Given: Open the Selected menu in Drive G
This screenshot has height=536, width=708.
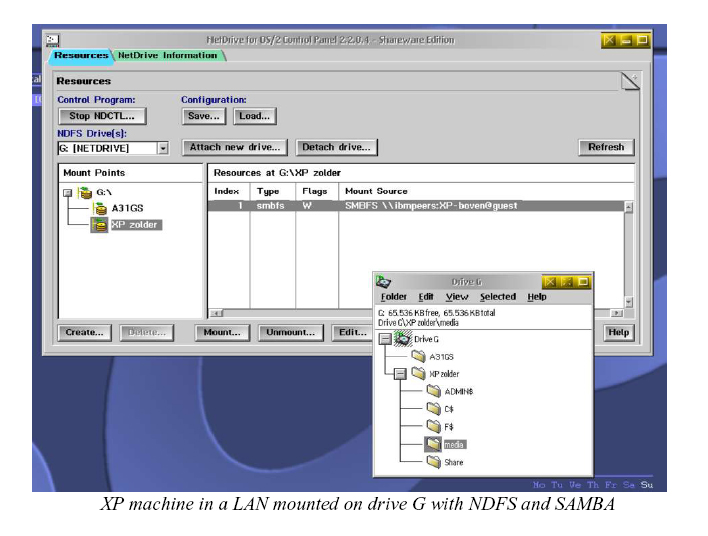Looking at the screenshot, I should pyautogui.click(x=498, y=297).
